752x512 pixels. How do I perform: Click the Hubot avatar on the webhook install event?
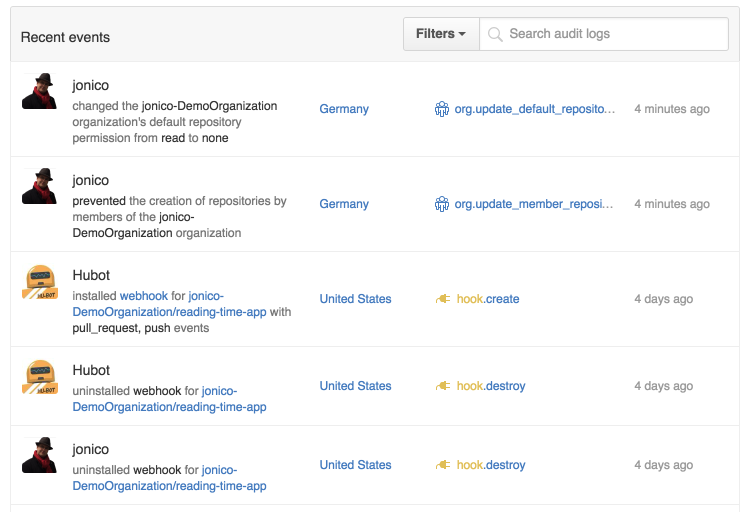pyautogui.click(x=39, y=282)
